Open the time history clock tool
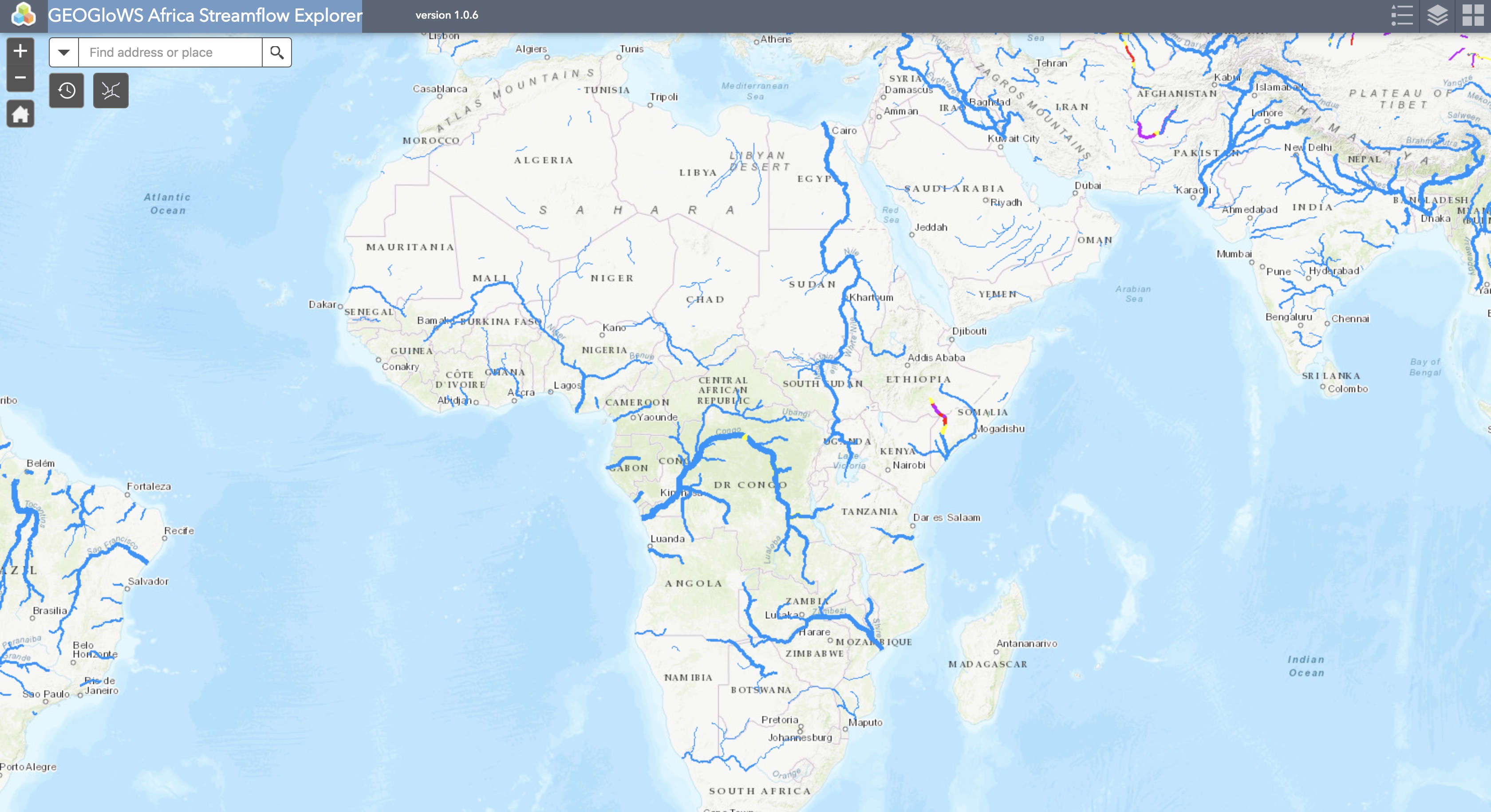Screen dimensions: 1491x812 (67, 90)
